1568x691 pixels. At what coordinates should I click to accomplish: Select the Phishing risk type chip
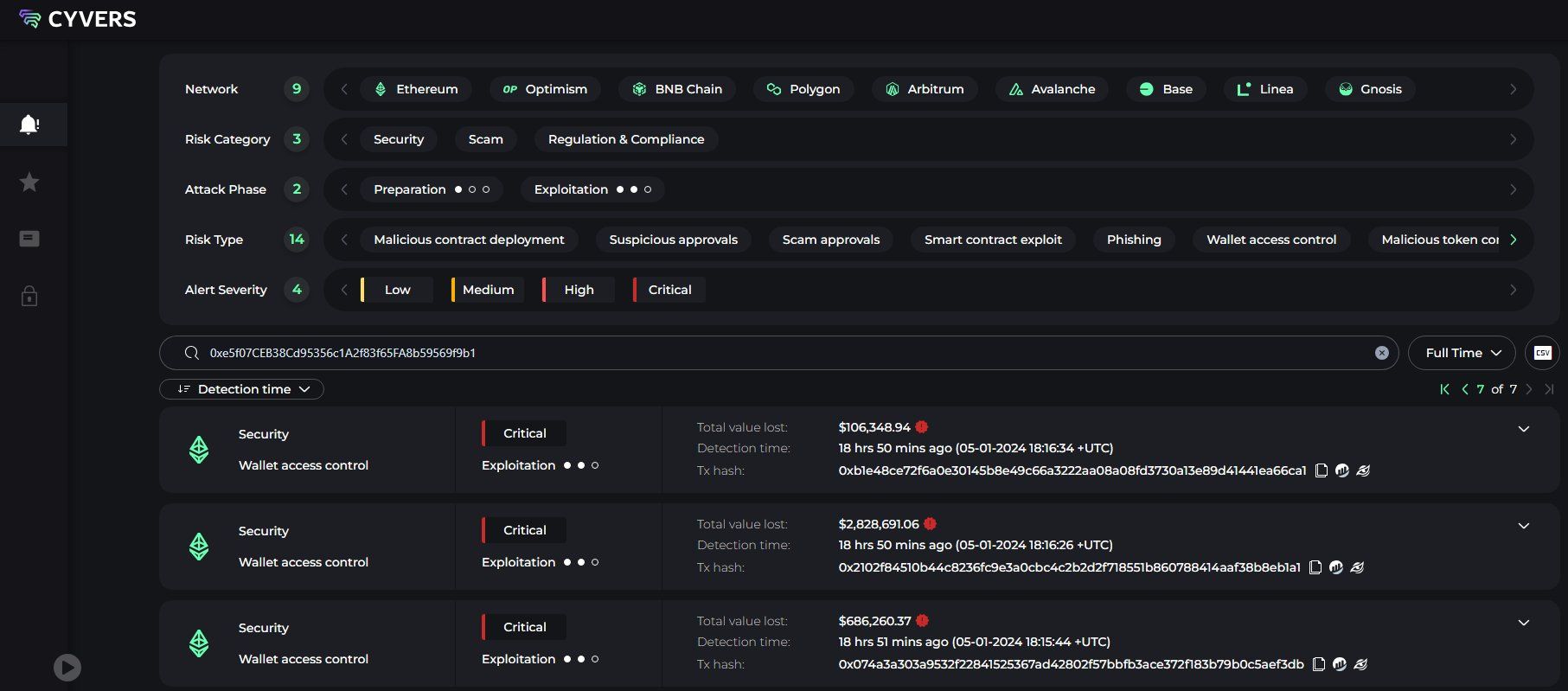pos(1133,240)
